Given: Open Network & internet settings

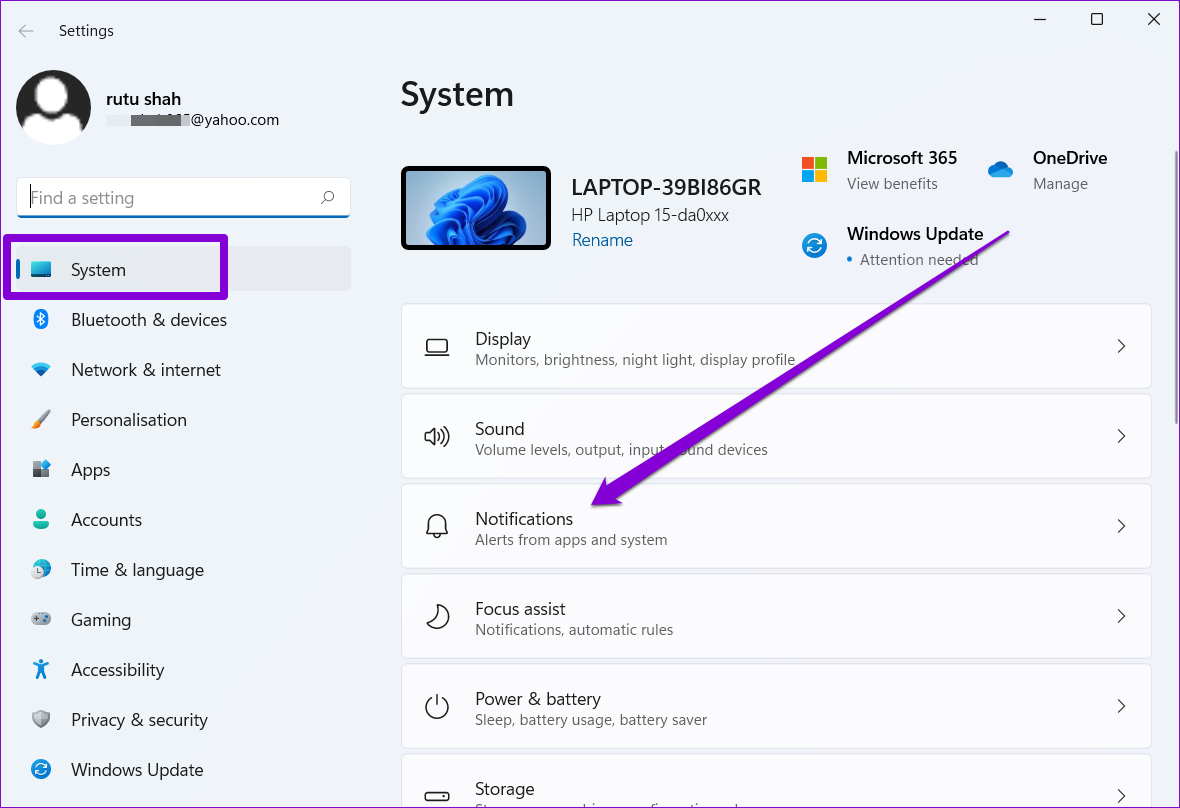Looking at the screenshot, I should point(183,369).
